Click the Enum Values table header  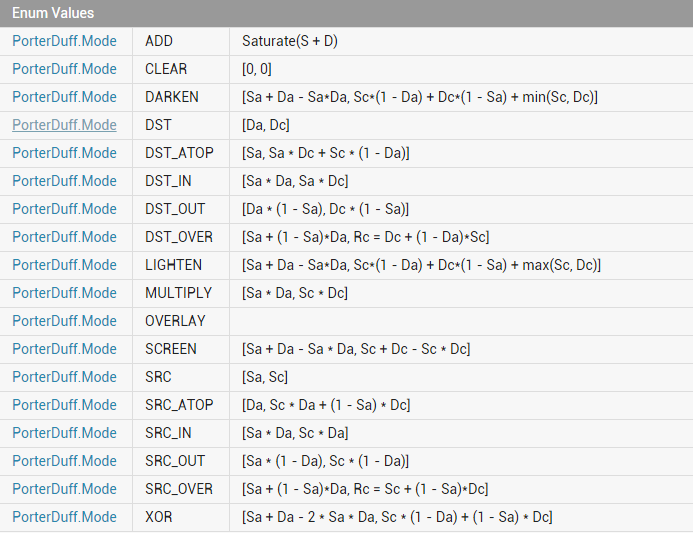pos(346,13)
